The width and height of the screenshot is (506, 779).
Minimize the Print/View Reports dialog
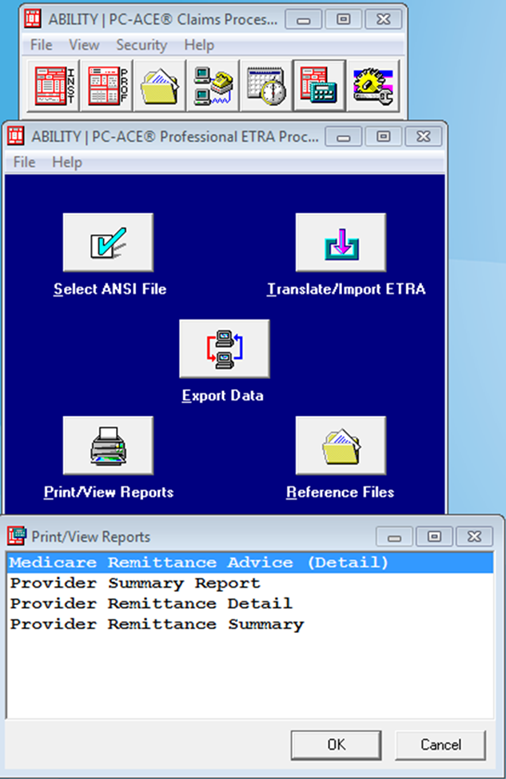394,537
